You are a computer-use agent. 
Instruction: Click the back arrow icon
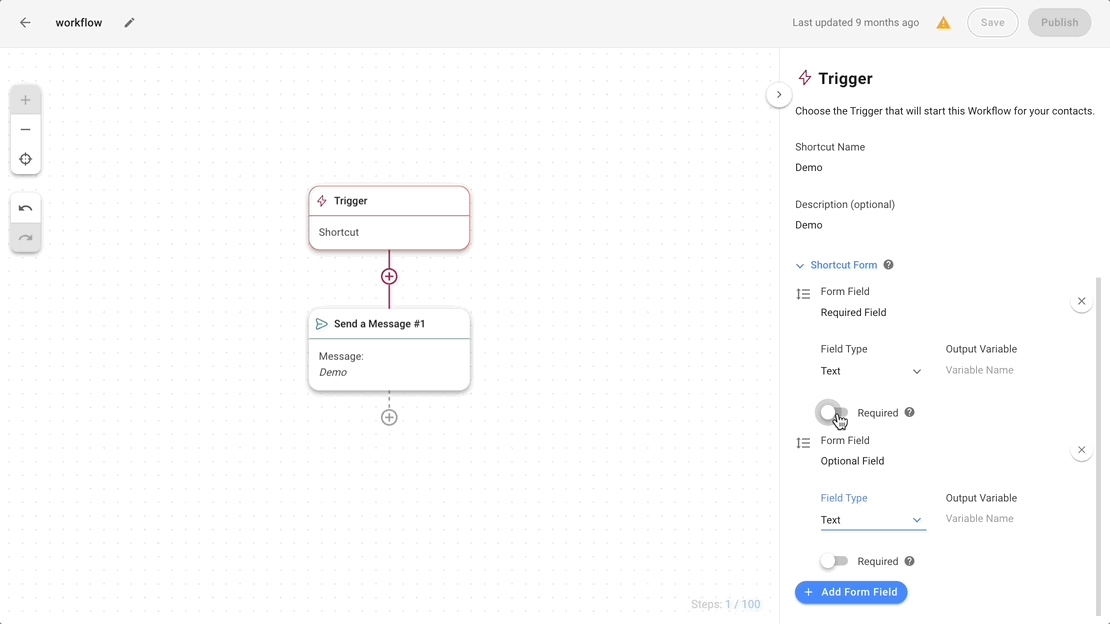(x=26, y=23)
